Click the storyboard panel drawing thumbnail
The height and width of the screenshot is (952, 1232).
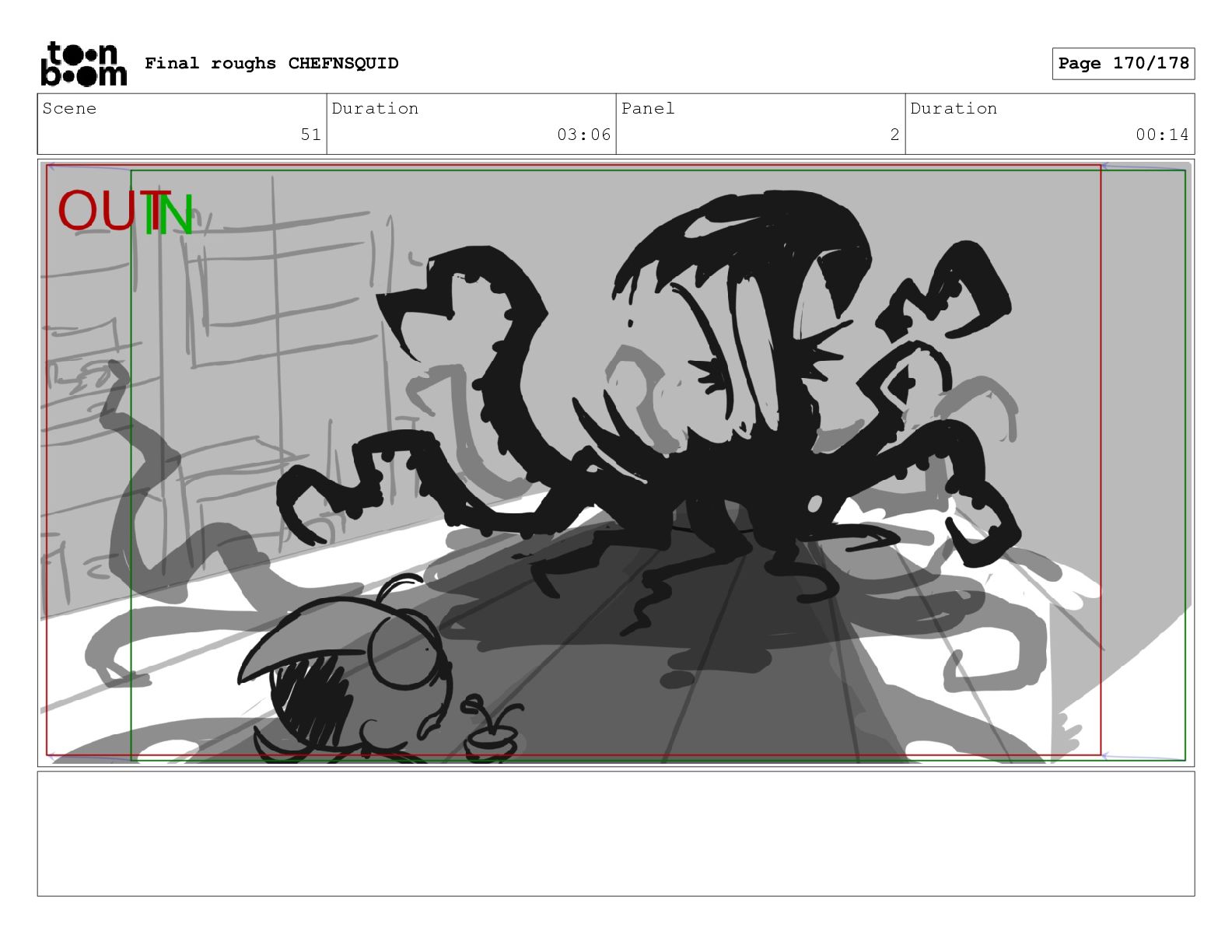coord(616,463)
